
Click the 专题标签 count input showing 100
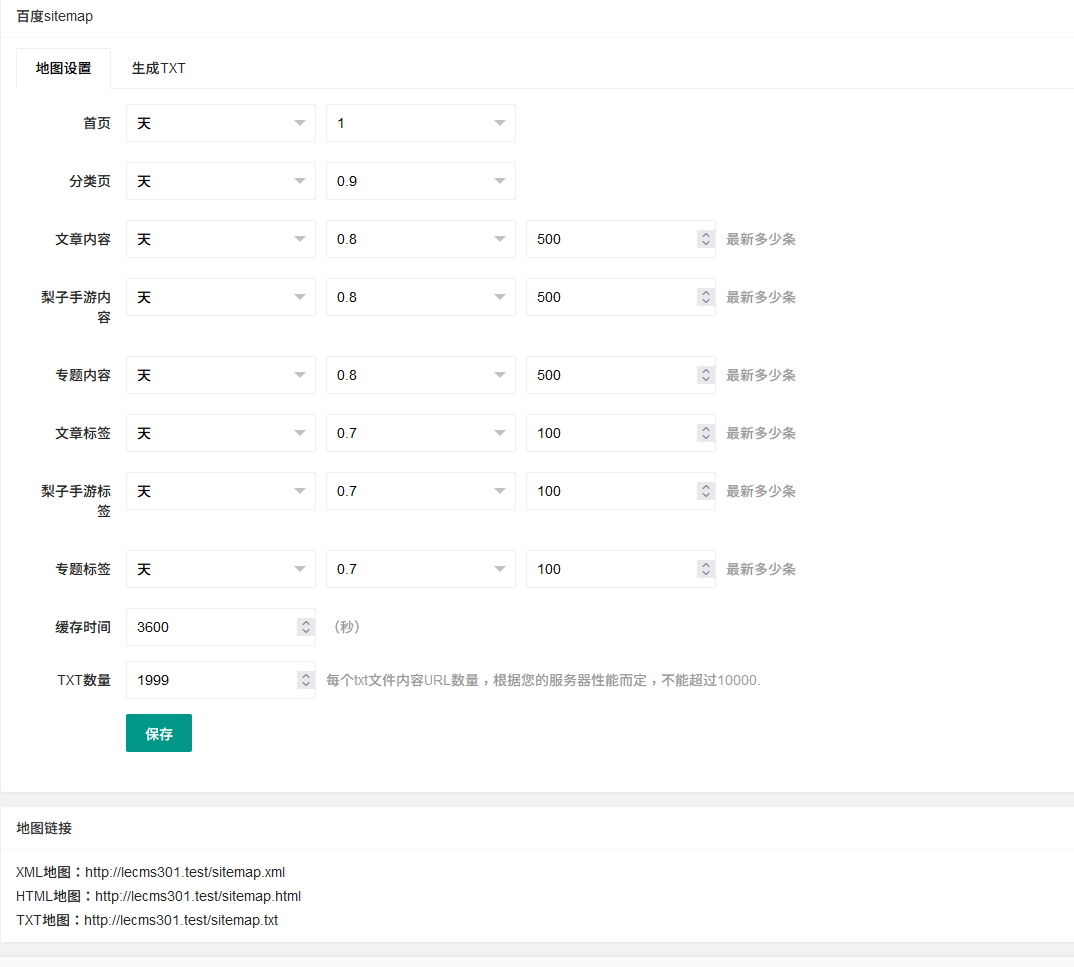[x=610, y=568]
